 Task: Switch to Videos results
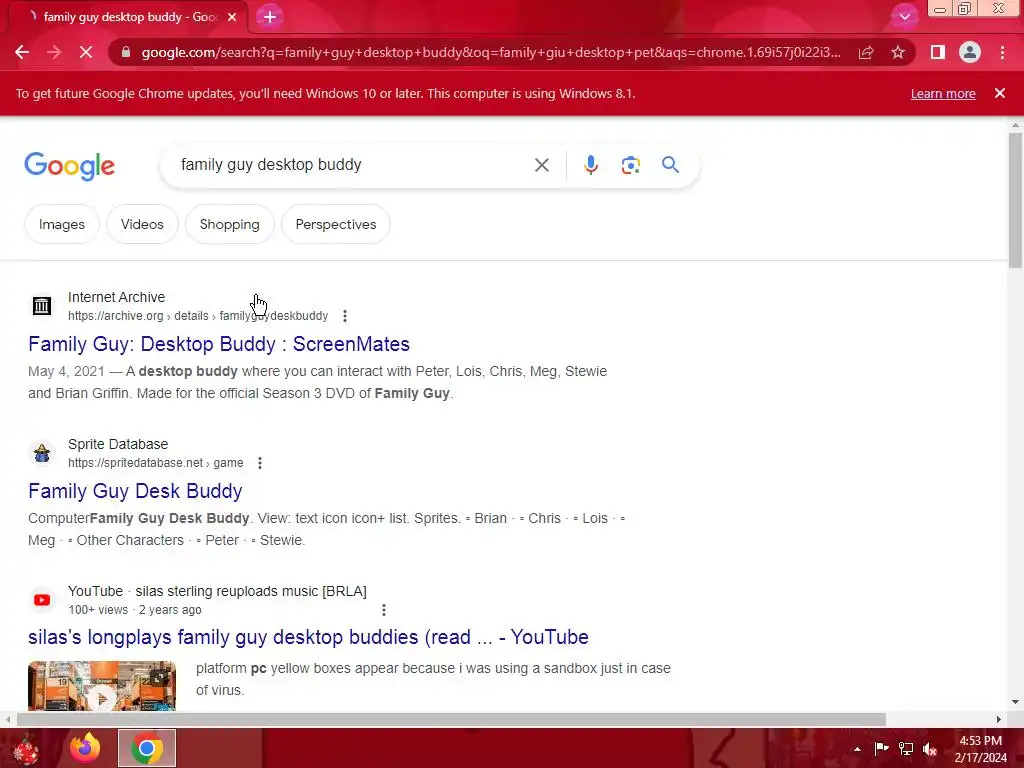(142, 224)
